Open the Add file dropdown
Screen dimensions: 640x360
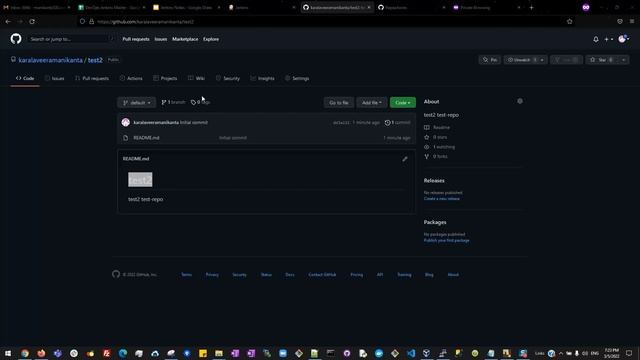[371, 102]
